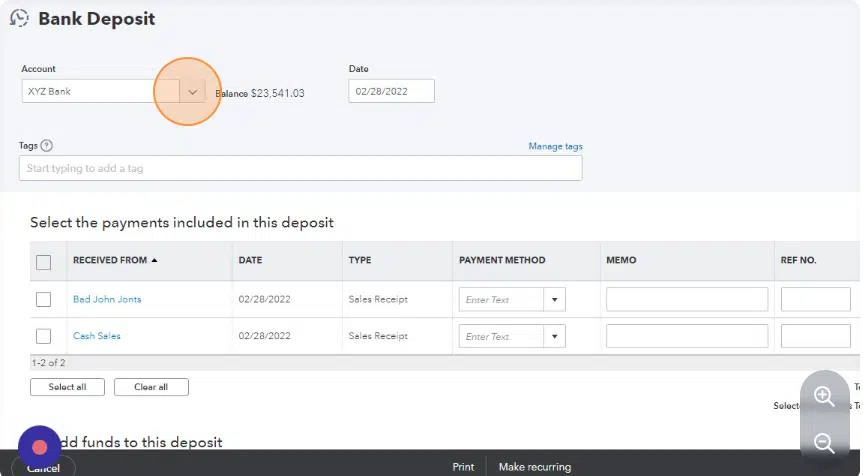Open payment method dropdown for Cash Sales

(x=554, y=336)
